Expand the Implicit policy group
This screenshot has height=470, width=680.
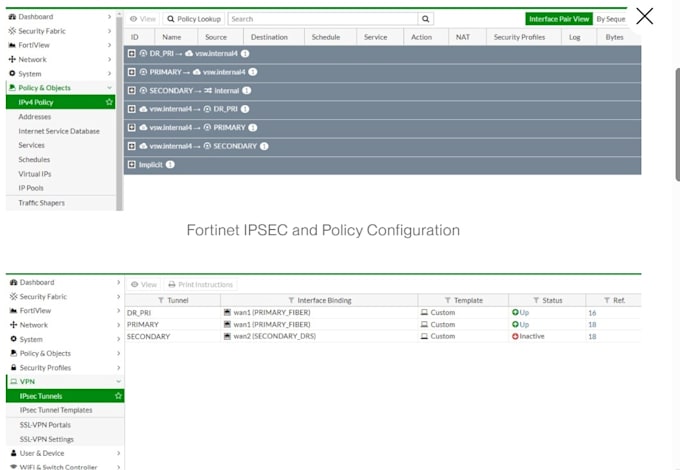pyautogui.click(x=132, y=164)
